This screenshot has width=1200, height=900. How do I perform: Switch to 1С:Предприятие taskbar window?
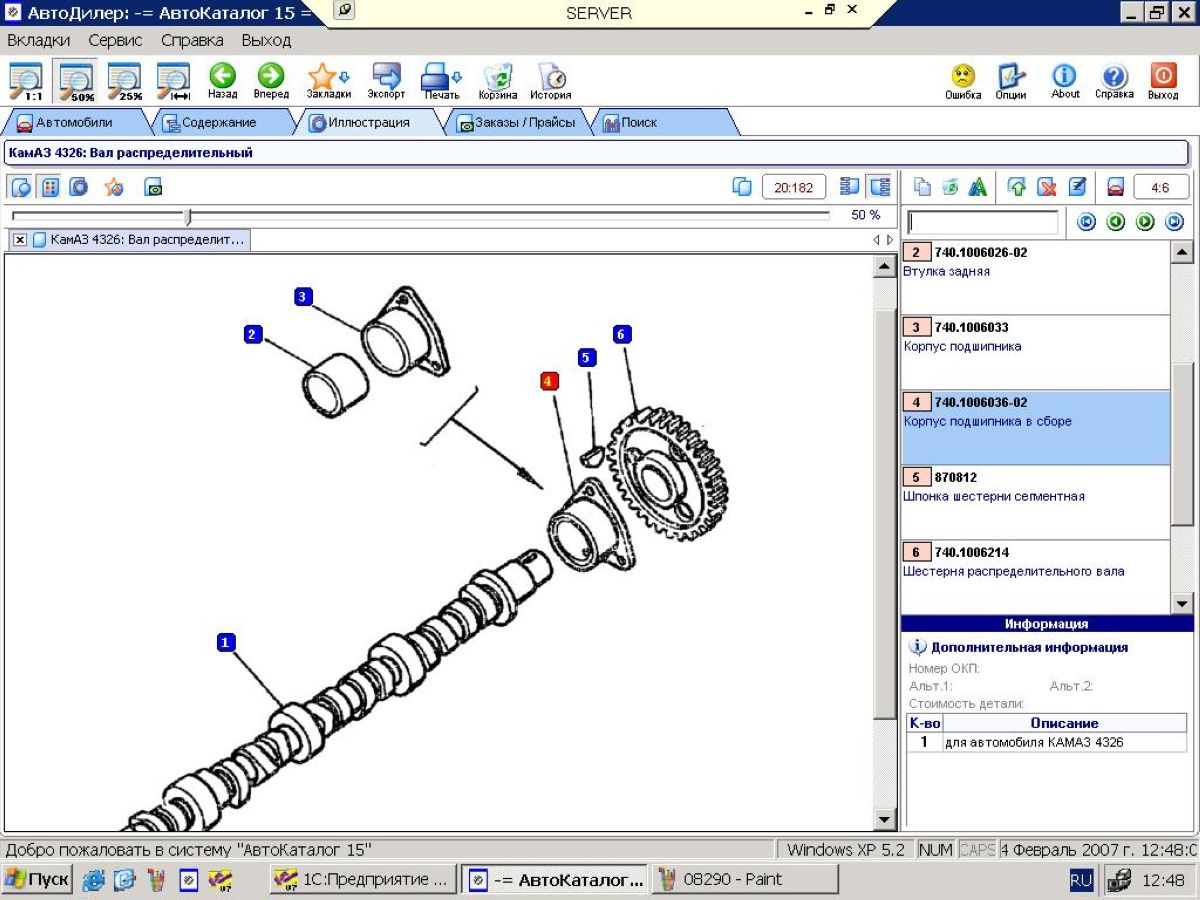pos(363,880)
